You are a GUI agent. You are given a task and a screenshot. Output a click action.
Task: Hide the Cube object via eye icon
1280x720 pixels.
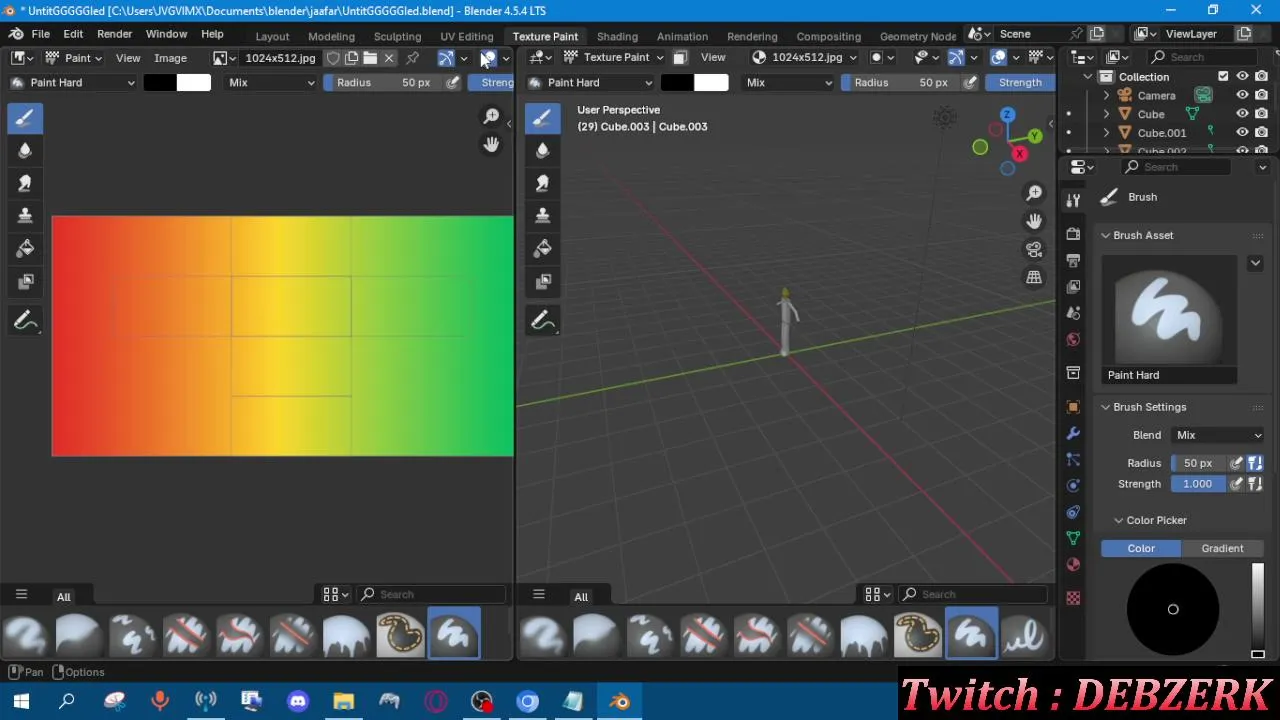pos(1242,114)
